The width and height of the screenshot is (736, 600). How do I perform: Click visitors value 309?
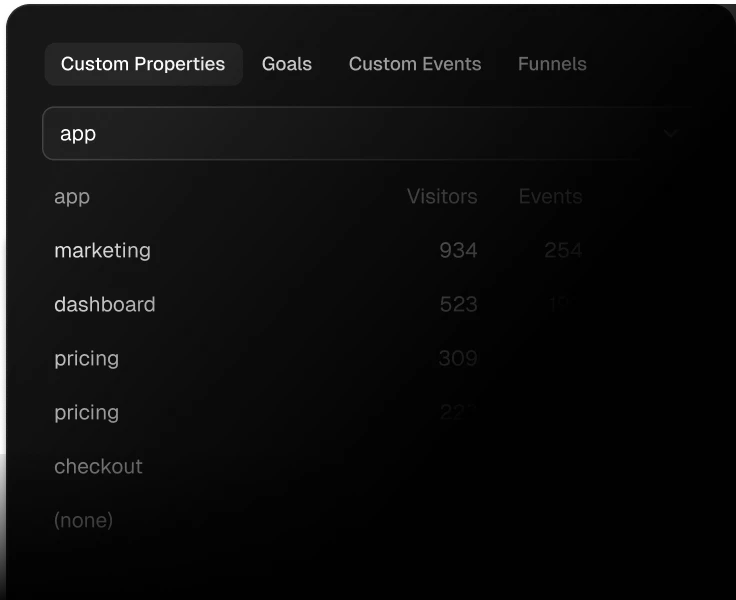tap(458, 358)
